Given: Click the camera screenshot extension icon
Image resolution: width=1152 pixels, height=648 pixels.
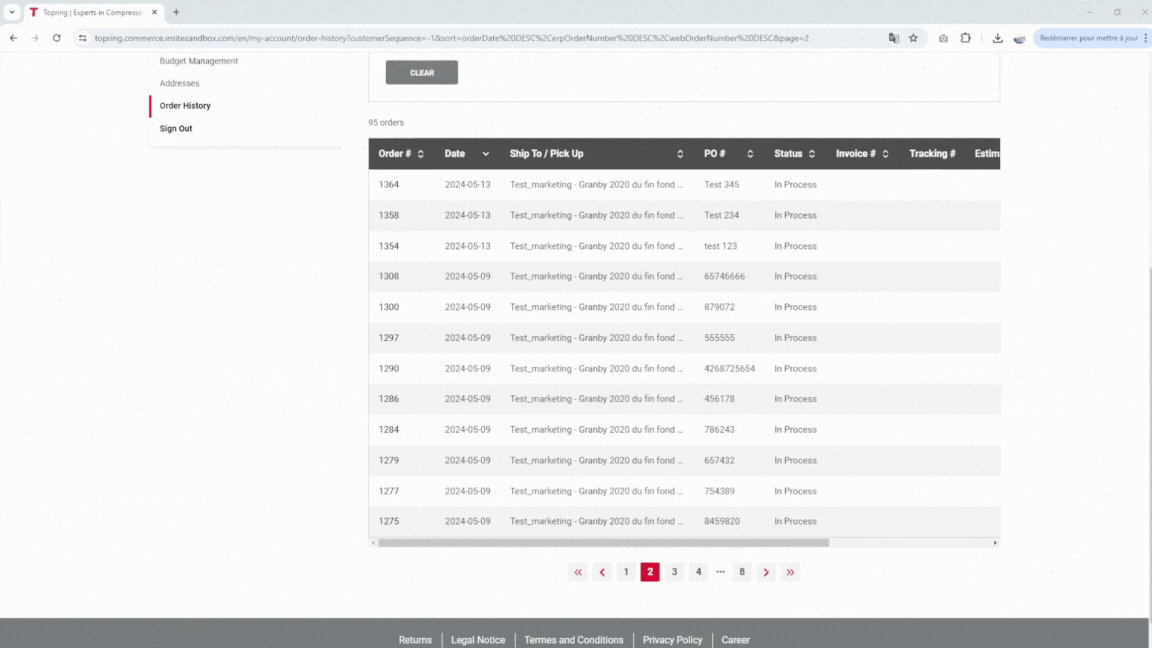Looking at the screenshot, I should (943, 38).
